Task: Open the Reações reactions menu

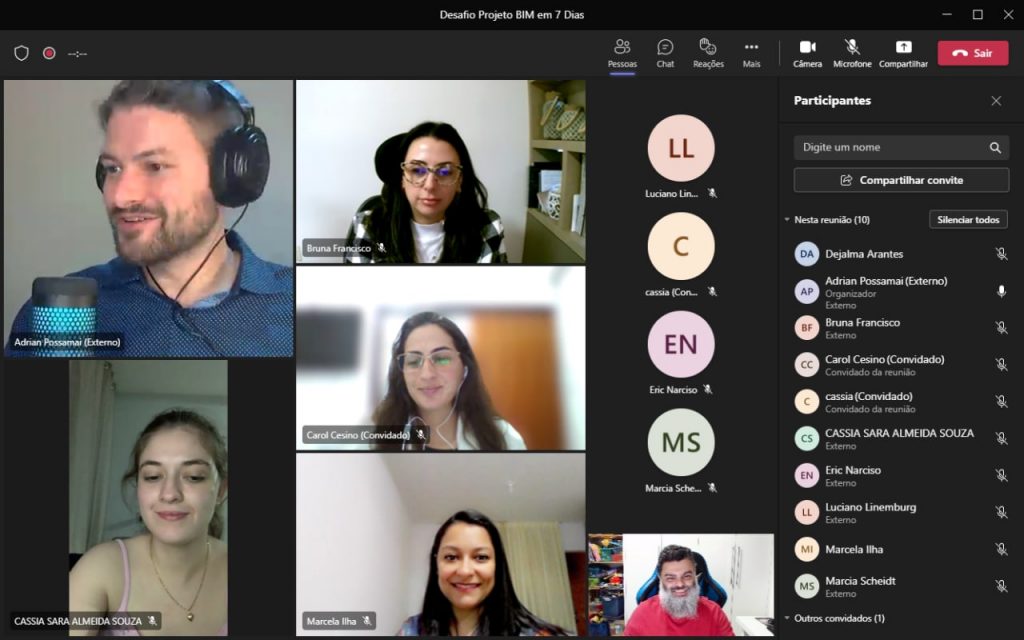Action: point(708,52)
